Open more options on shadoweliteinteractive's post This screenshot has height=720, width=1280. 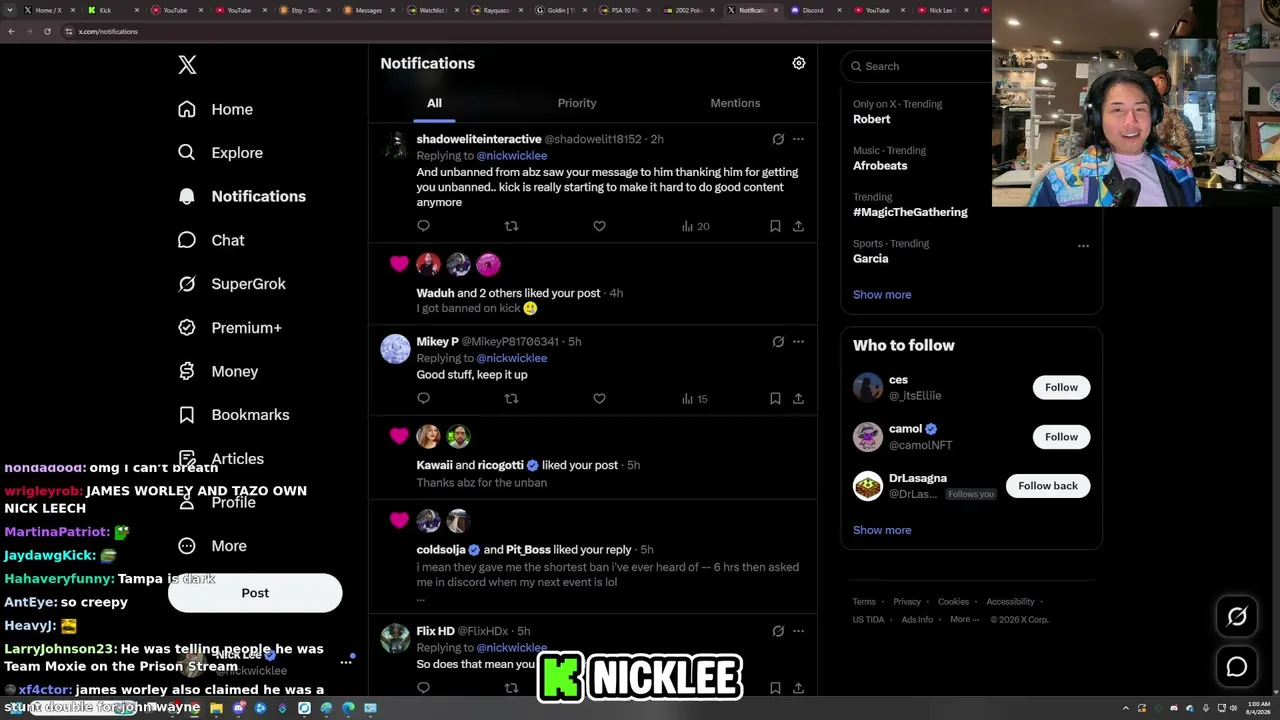(x=798, y=139)
